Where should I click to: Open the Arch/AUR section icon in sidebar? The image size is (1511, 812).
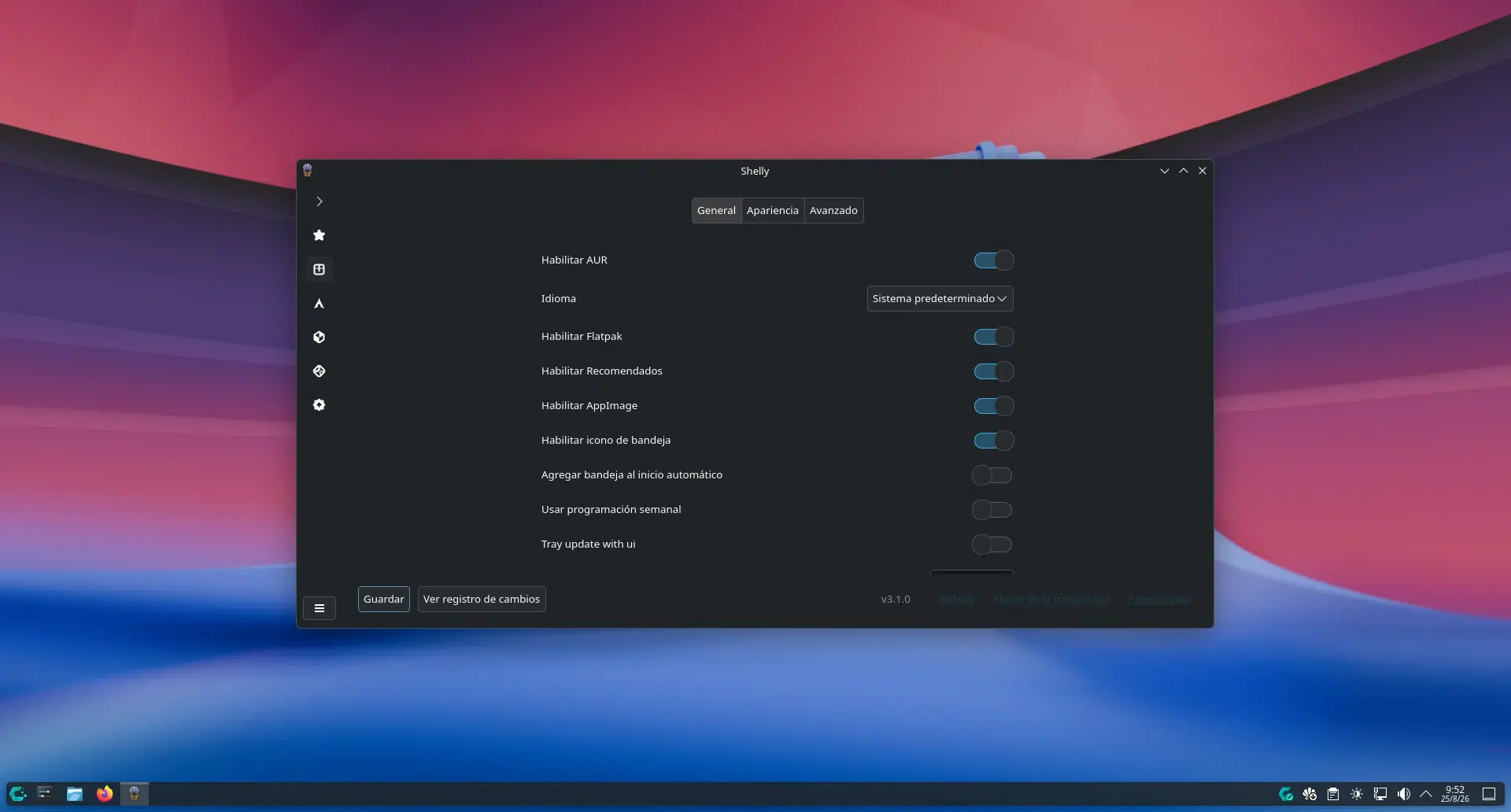point(319,304)
